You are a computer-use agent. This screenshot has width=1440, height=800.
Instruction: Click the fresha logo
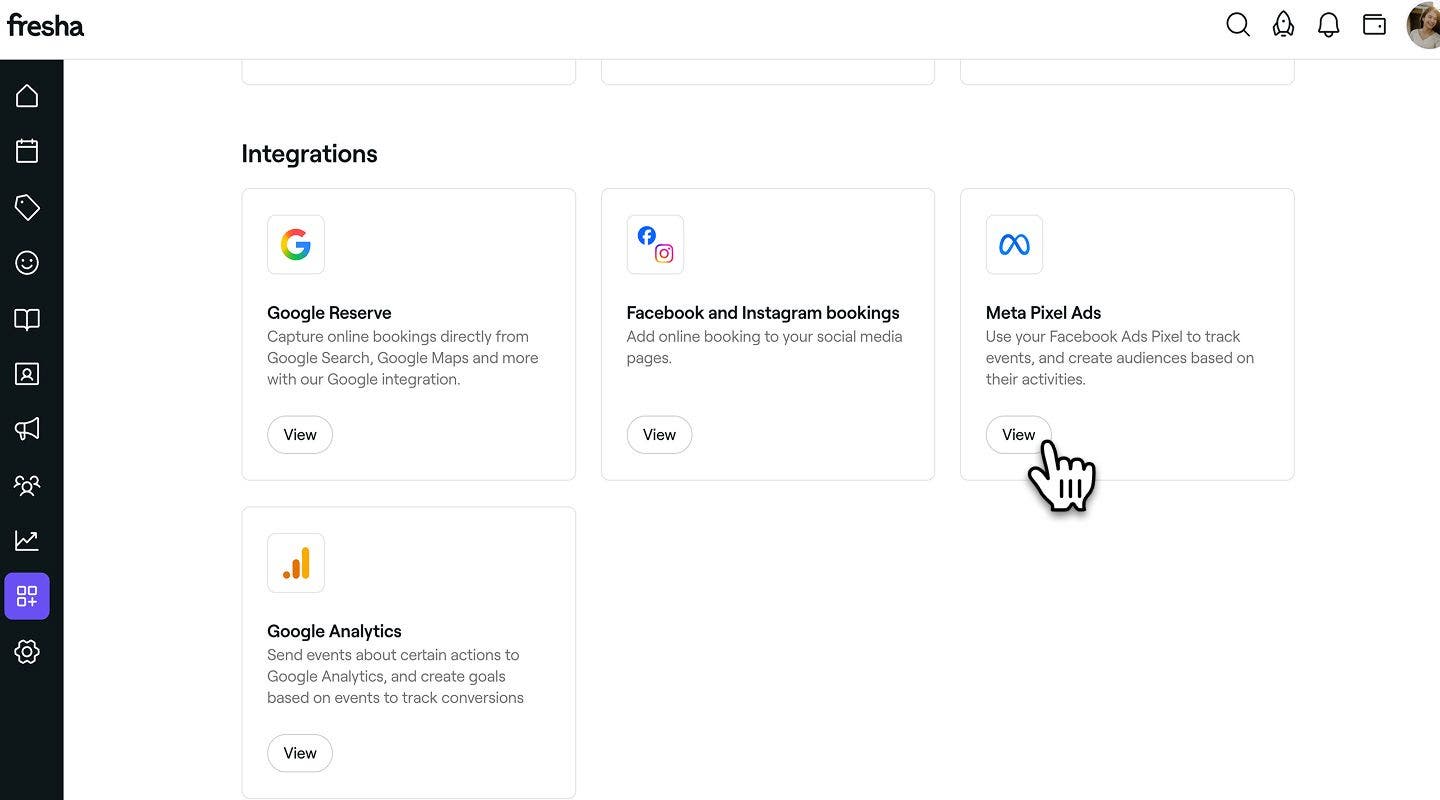(46, 25)
